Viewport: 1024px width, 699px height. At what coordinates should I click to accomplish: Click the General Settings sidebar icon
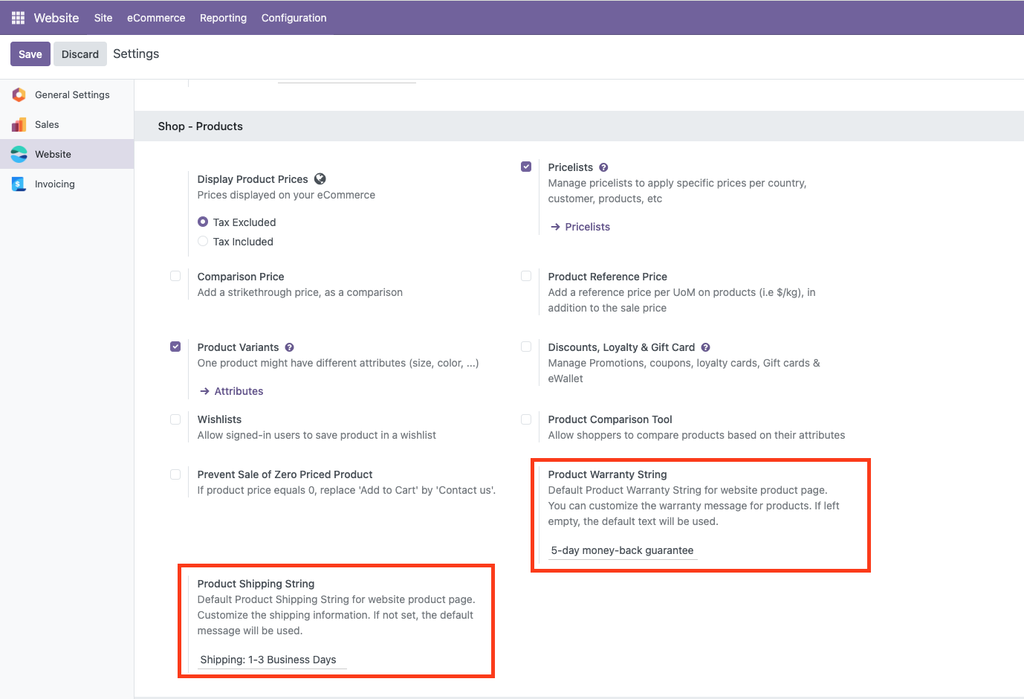[x=18, y=95]
